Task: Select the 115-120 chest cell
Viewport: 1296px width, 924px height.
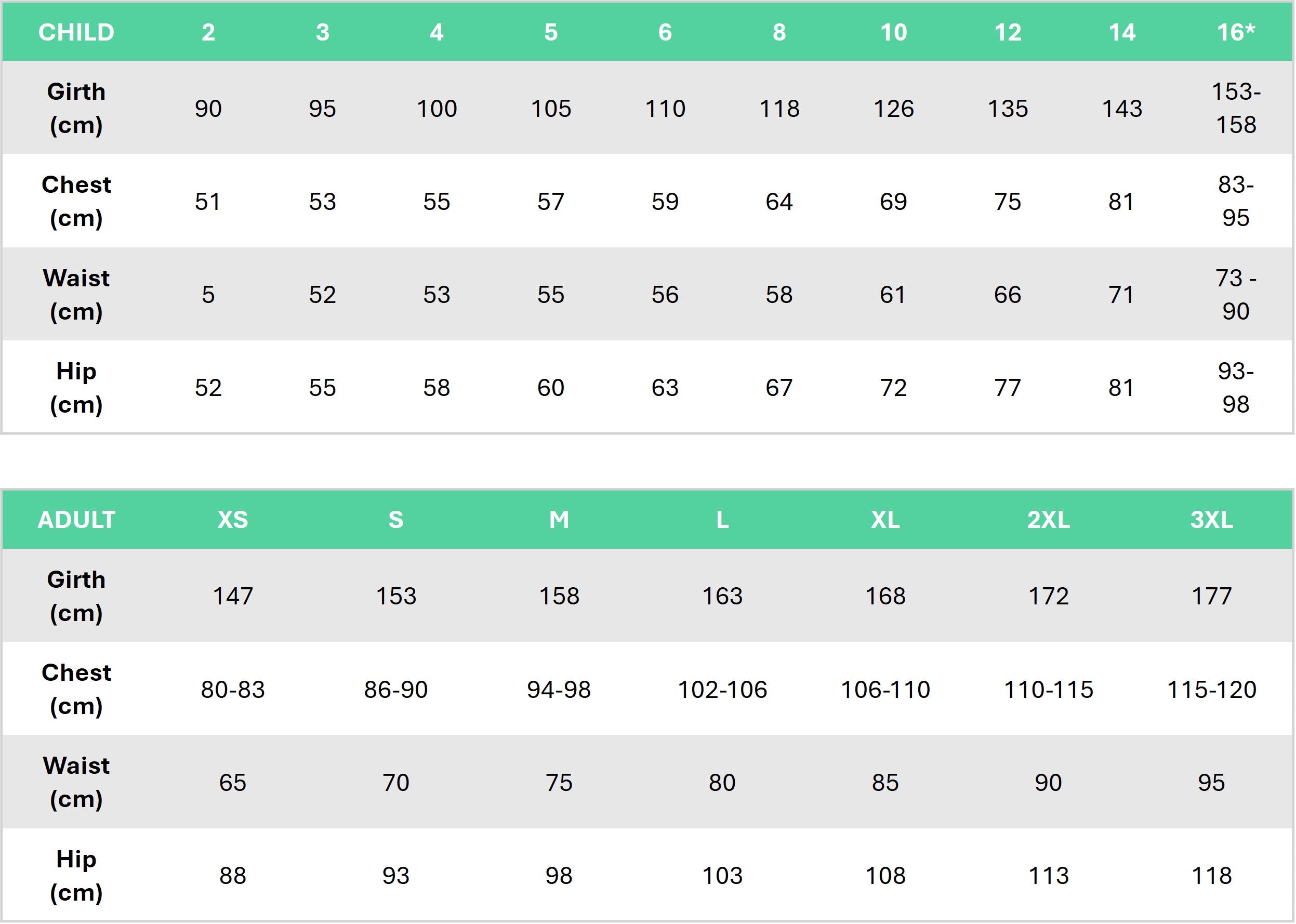Action: [x=1211, y=690]
